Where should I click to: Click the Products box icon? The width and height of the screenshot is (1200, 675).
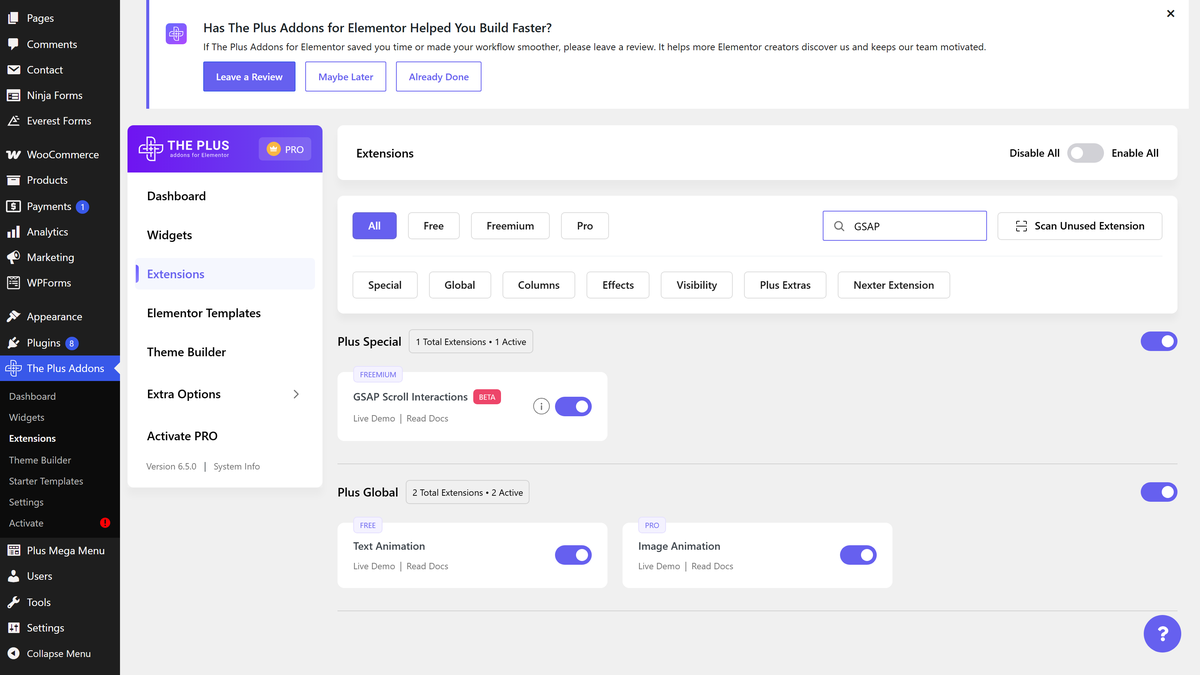point(13,180)
